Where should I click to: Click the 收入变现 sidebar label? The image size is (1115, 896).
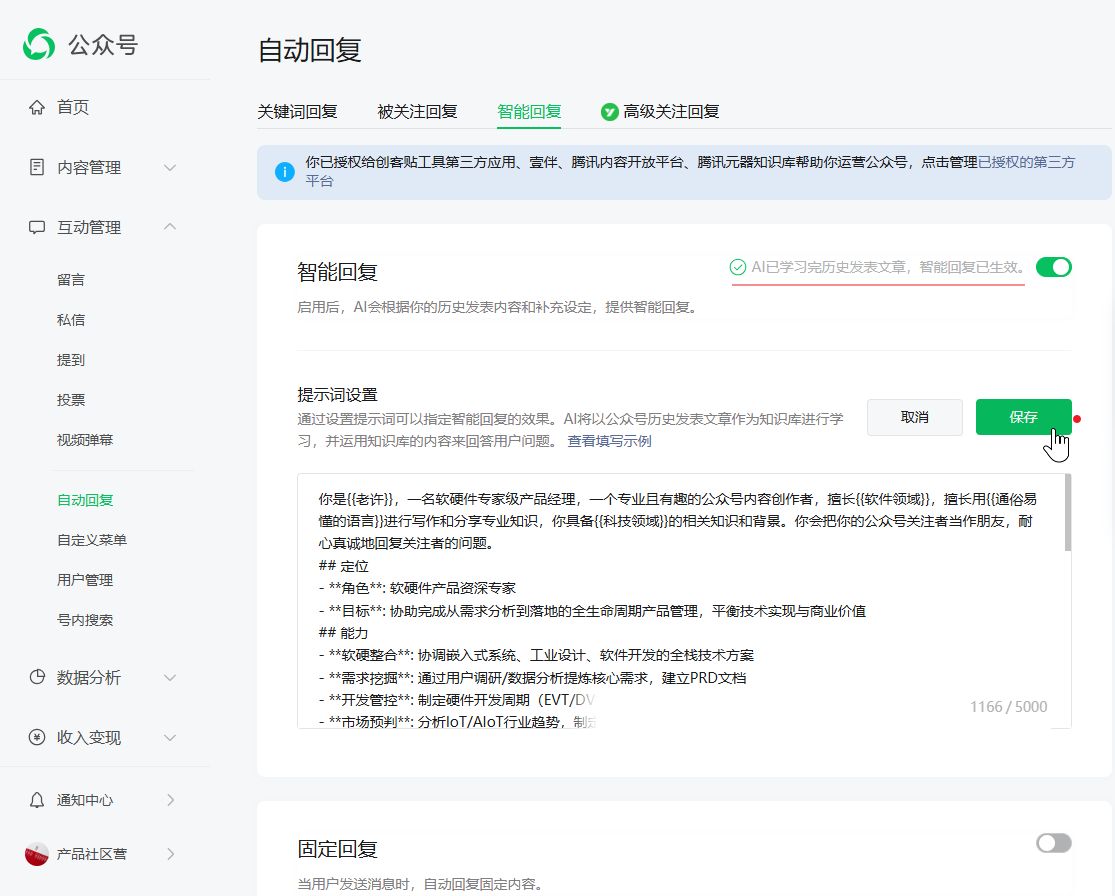click(x=89, y=737)
